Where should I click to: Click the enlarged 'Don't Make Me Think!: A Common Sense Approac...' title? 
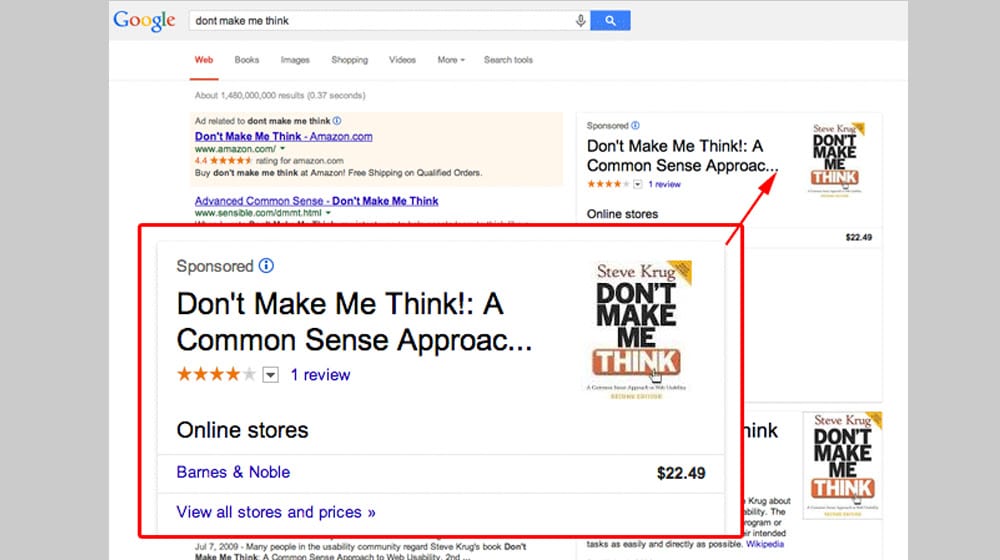[x=354, y=321]
